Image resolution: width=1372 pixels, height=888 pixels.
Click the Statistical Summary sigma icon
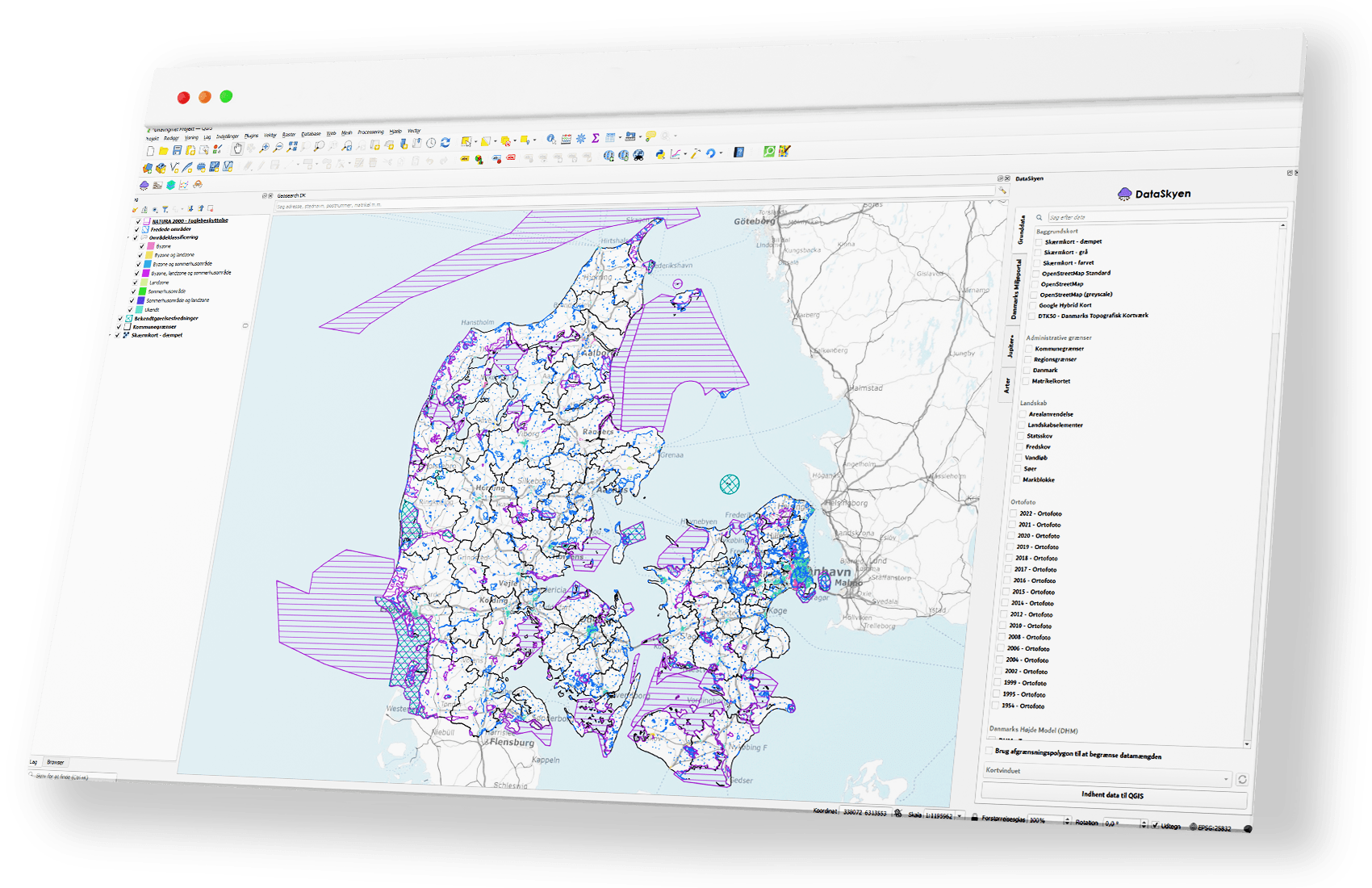[x=596, y=138]
